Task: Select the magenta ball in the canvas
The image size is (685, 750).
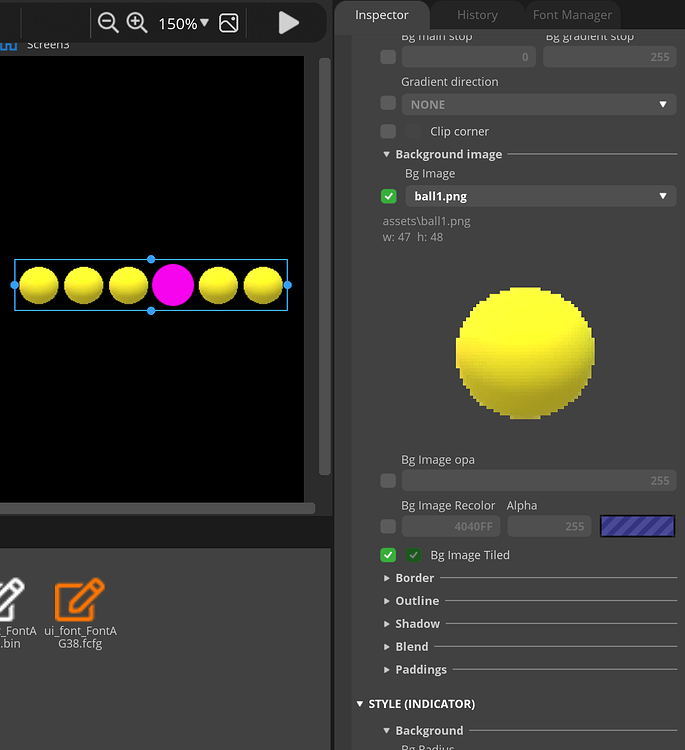Action: click(173, 285)
